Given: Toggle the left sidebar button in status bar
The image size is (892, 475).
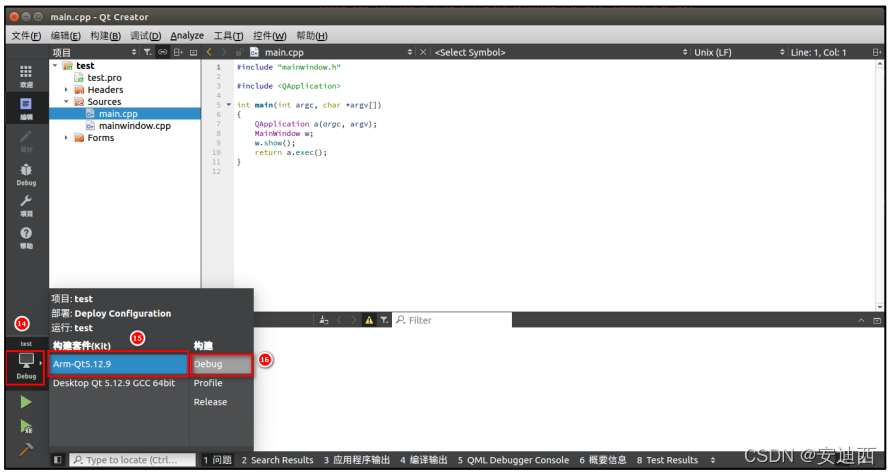Looking at the screenshot, I should click(57, 460).
